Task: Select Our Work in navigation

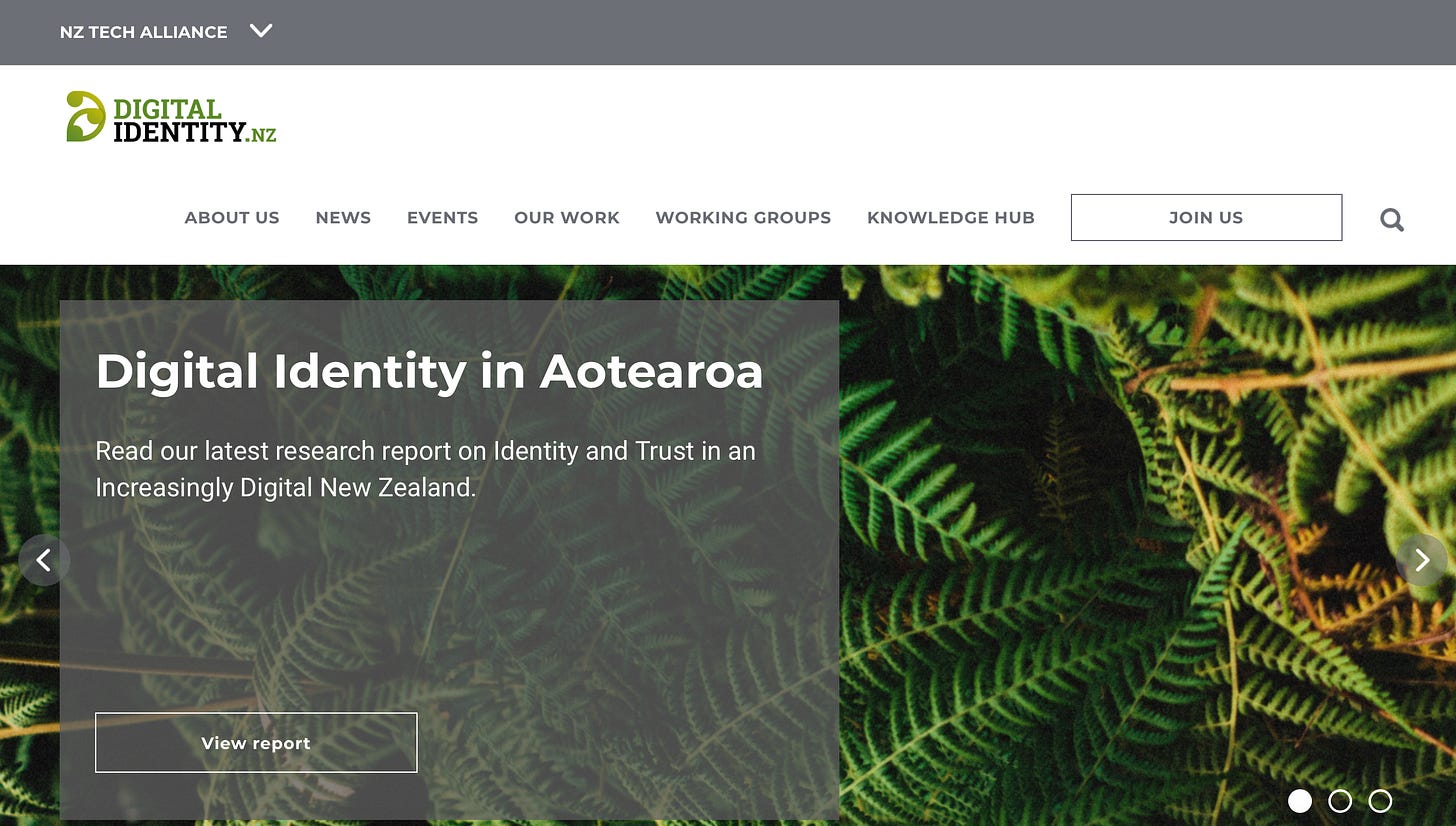Action: tap(567, 217)
